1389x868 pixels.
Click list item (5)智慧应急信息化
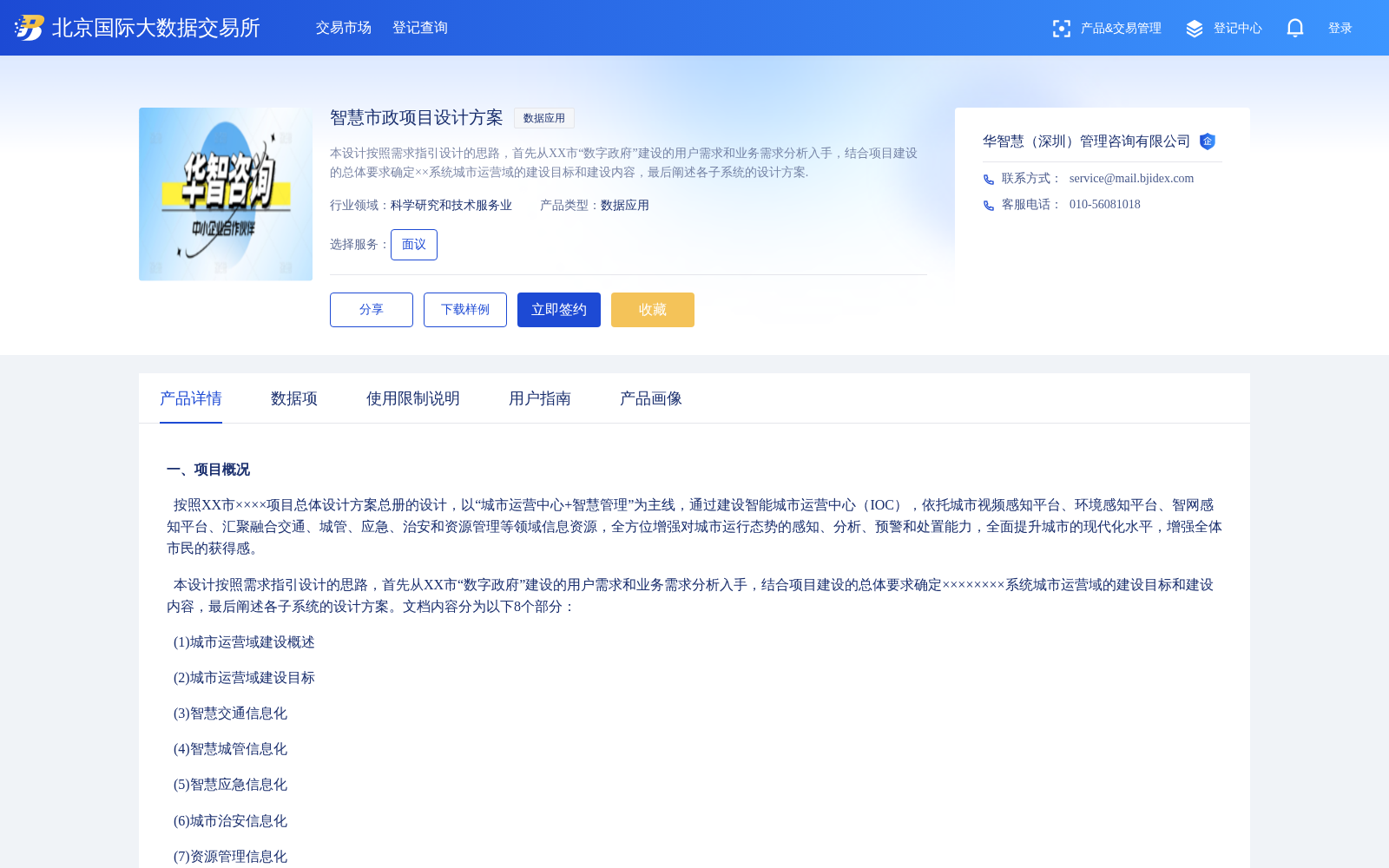pyautogui.click(x=230, y=785)
